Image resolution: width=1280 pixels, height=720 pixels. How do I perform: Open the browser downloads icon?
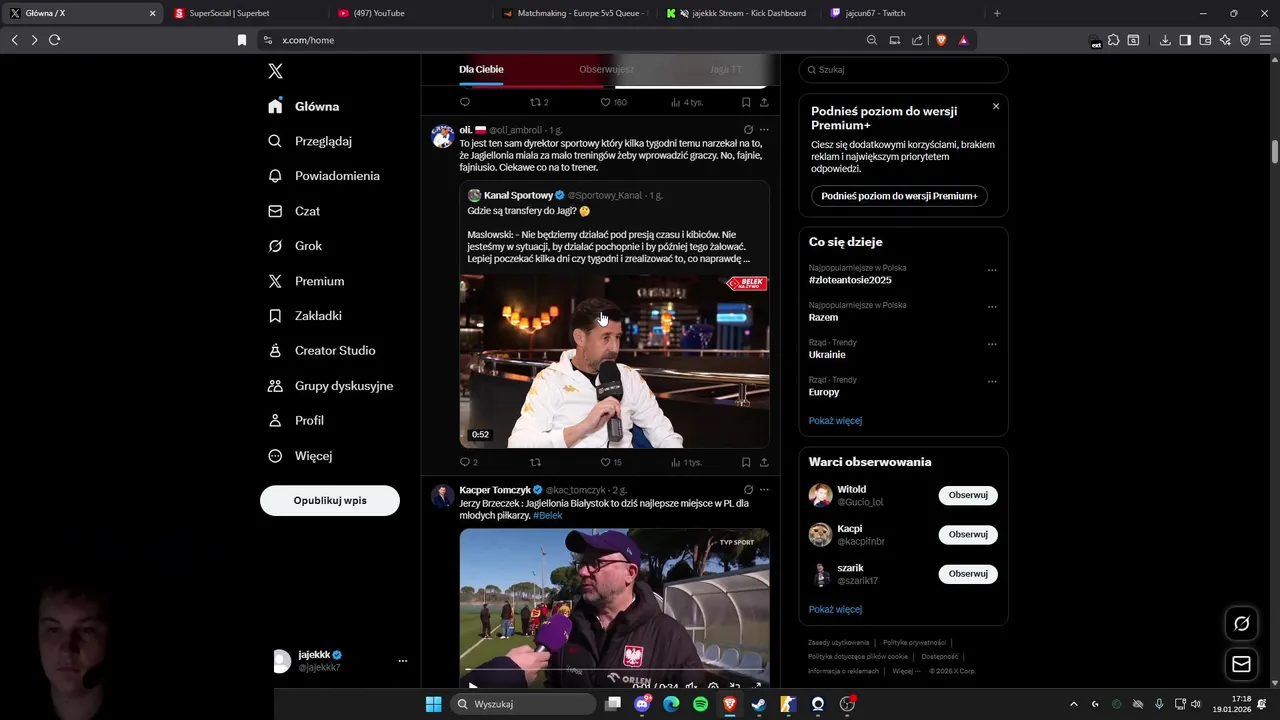(1165, 40)
